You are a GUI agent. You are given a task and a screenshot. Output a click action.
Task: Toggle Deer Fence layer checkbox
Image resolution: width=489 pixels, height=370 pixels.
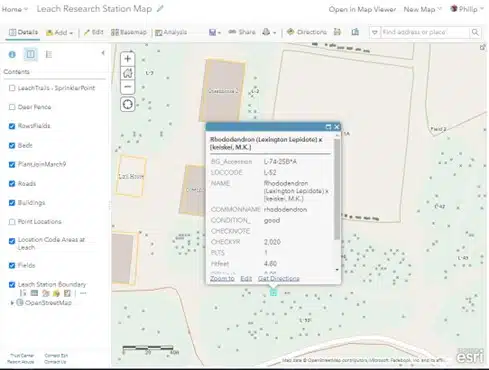[x=12, y=107]
